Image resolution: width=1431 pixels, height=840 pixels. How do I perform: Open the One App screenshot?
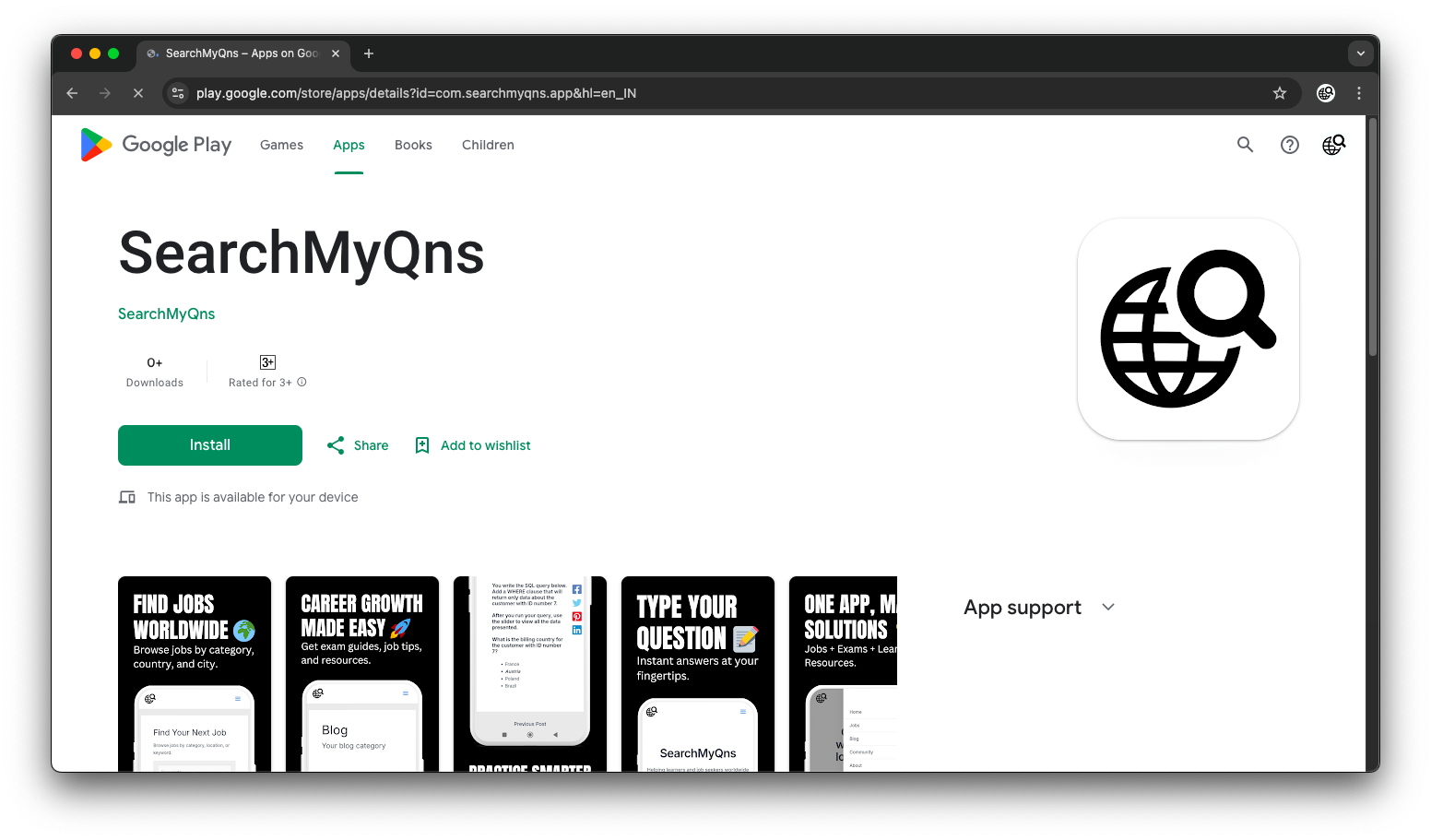[843, 674]
